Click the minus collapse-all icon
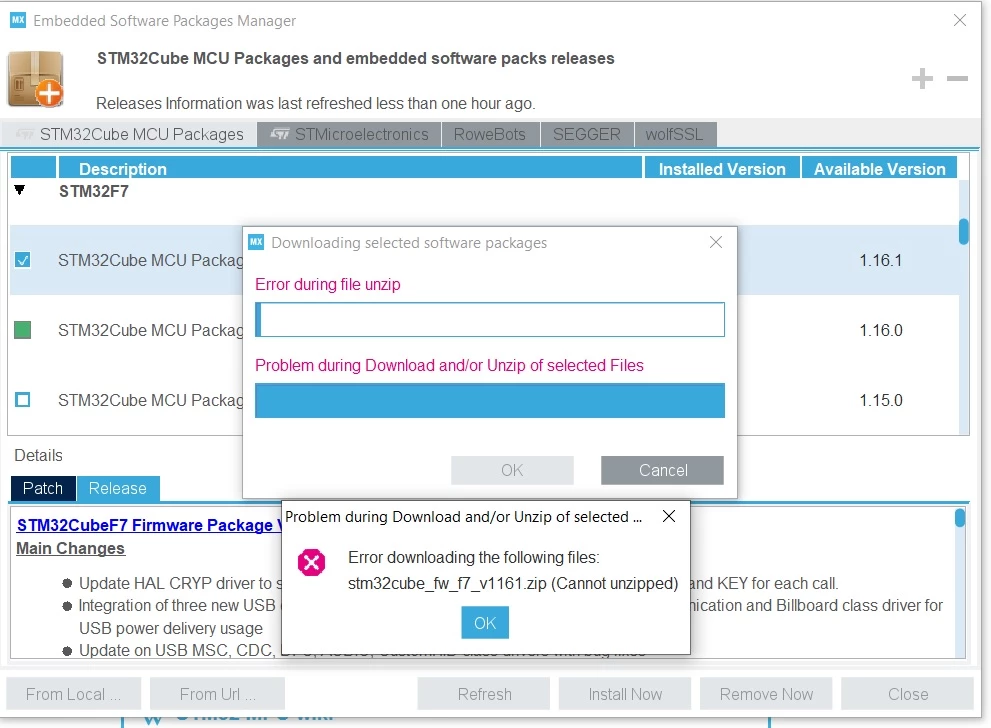The image size is (991, 728). [958, 78]
